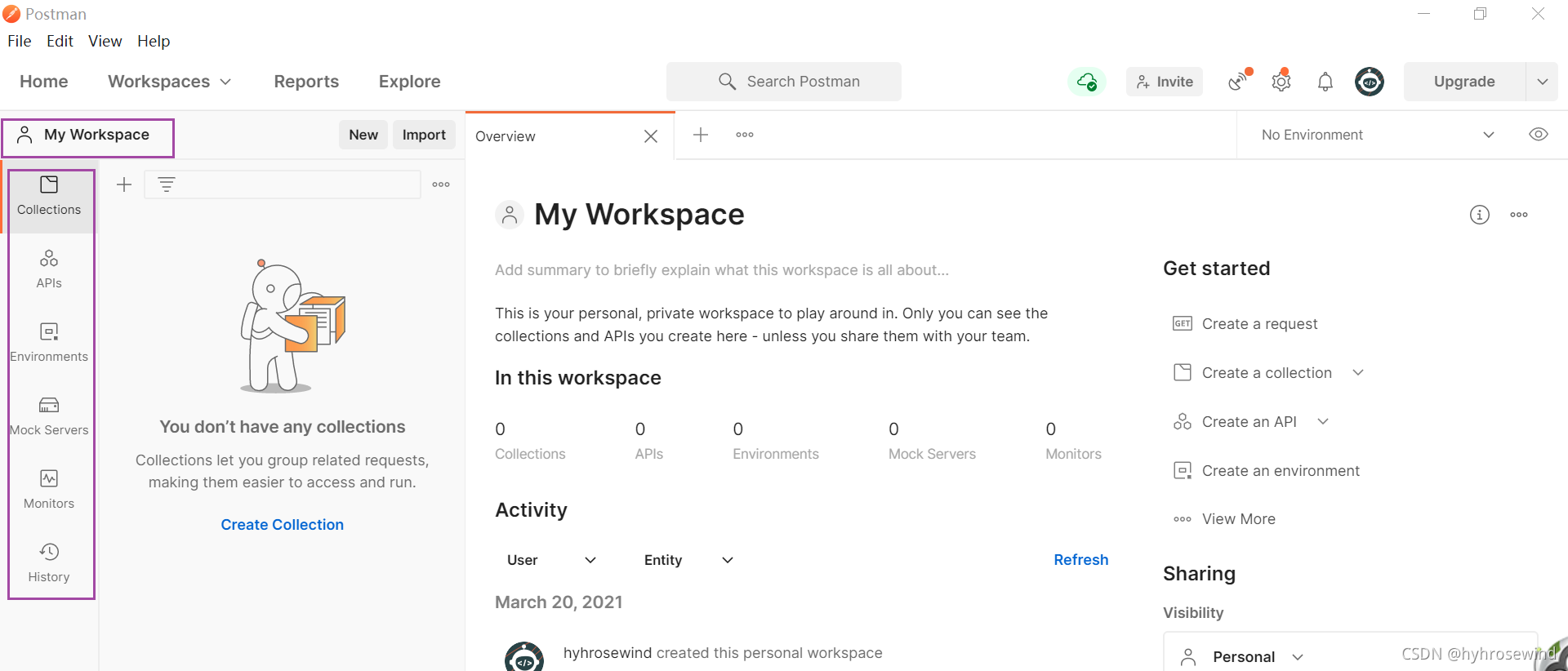Open the History sidebar tab
Viewport: 1568px width, 671px height.
pyautogui.click(x=49, y=563)
